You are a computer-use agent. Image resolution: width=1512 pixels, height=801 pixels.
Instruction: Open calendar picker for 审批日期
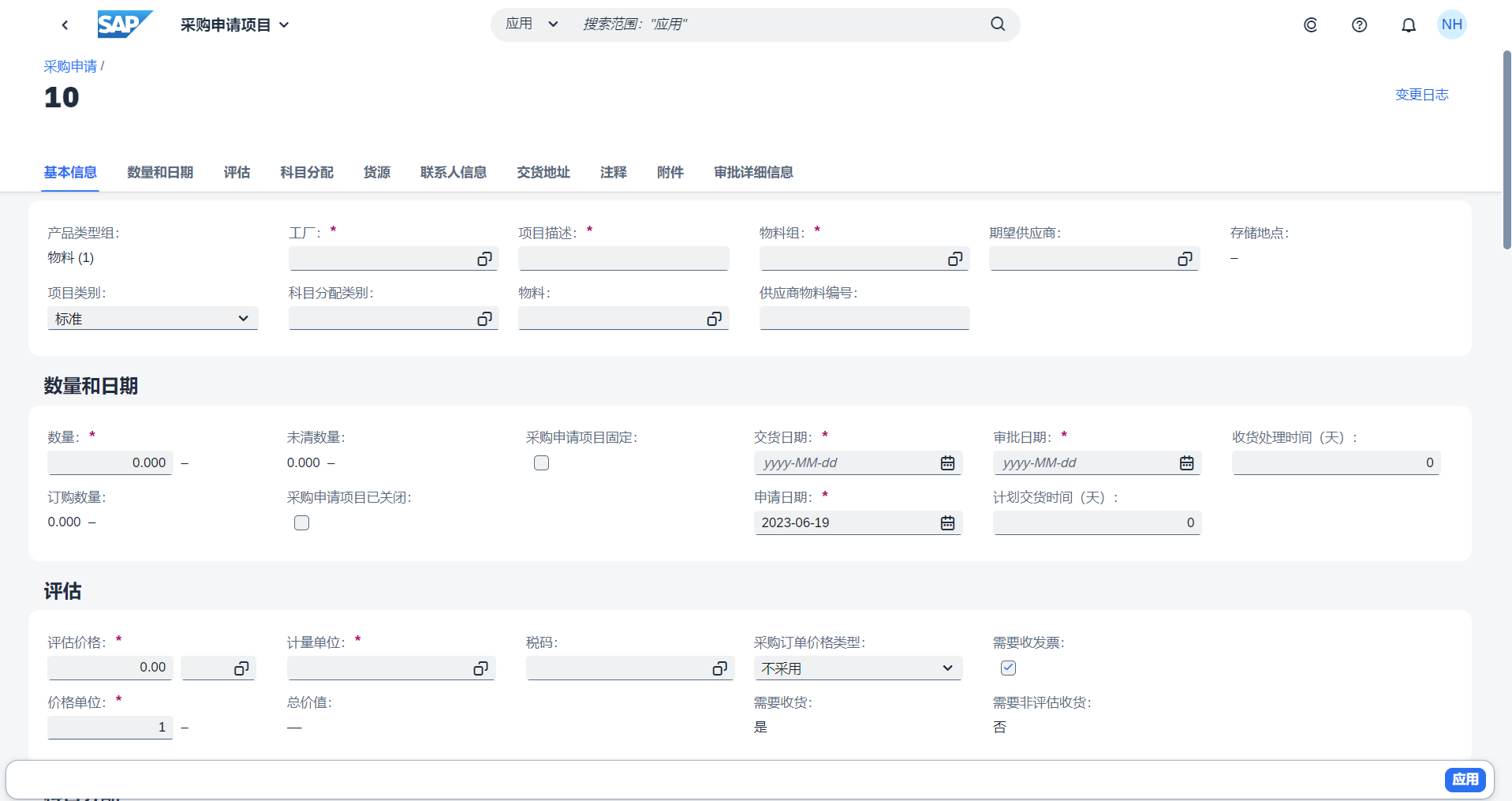pos(1186,462)
